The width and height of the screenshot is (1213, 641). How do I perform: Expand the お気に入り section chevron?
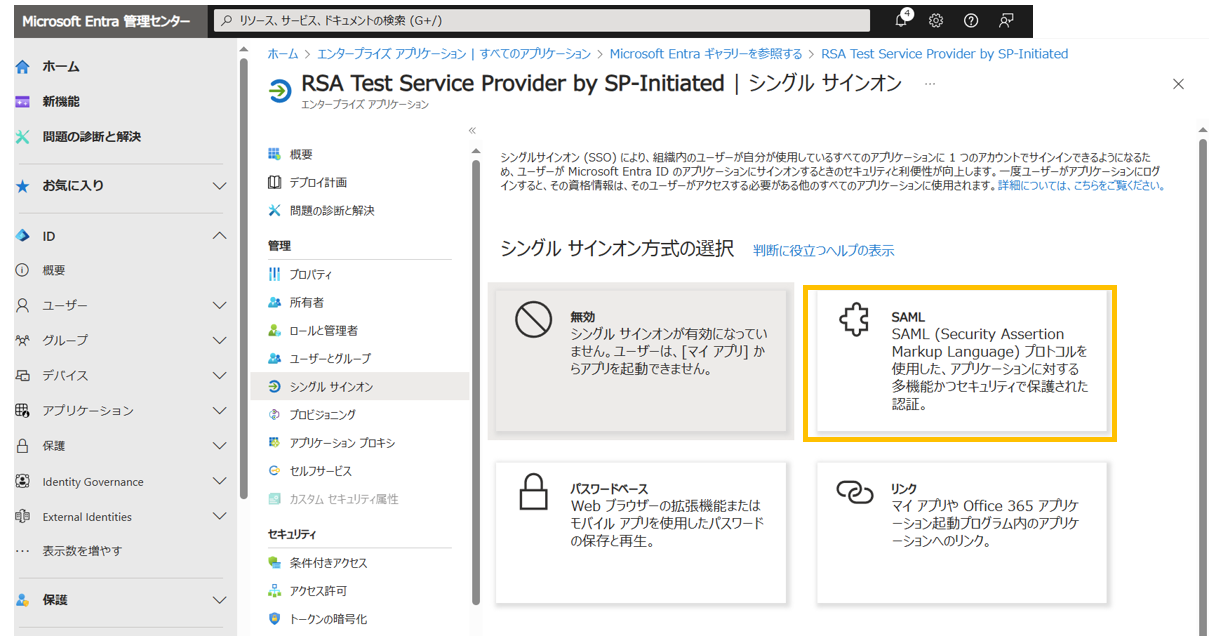[220, 186]
